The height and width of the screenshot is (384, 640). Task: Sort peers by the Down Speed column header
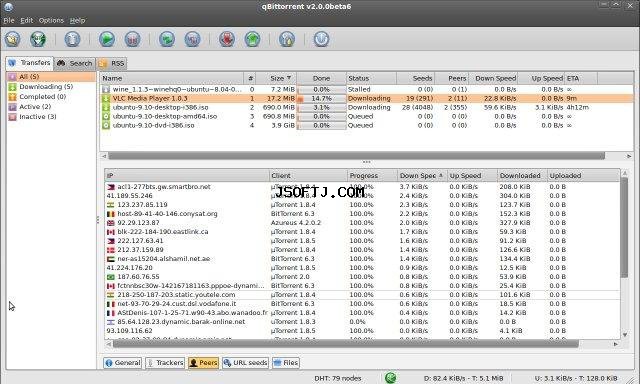[x=422, y=175]
